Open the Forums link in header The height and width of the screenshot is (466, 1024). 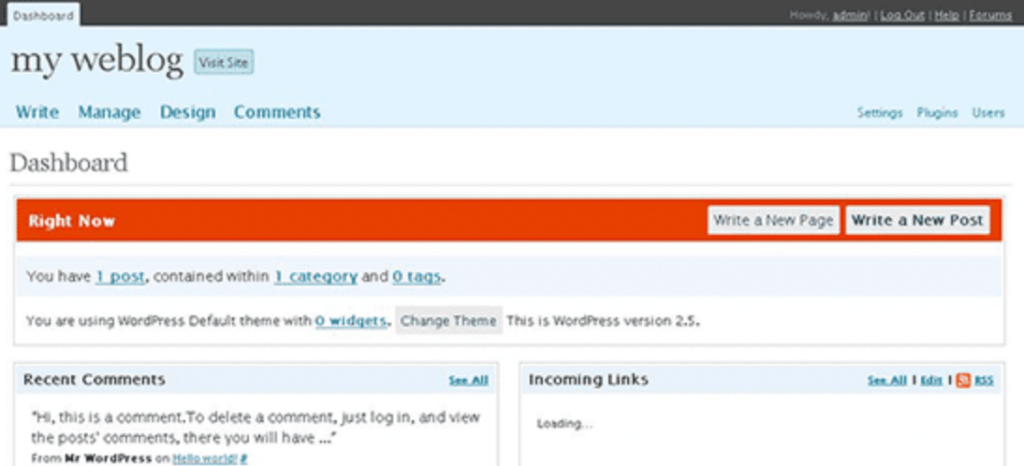point(990,16)
